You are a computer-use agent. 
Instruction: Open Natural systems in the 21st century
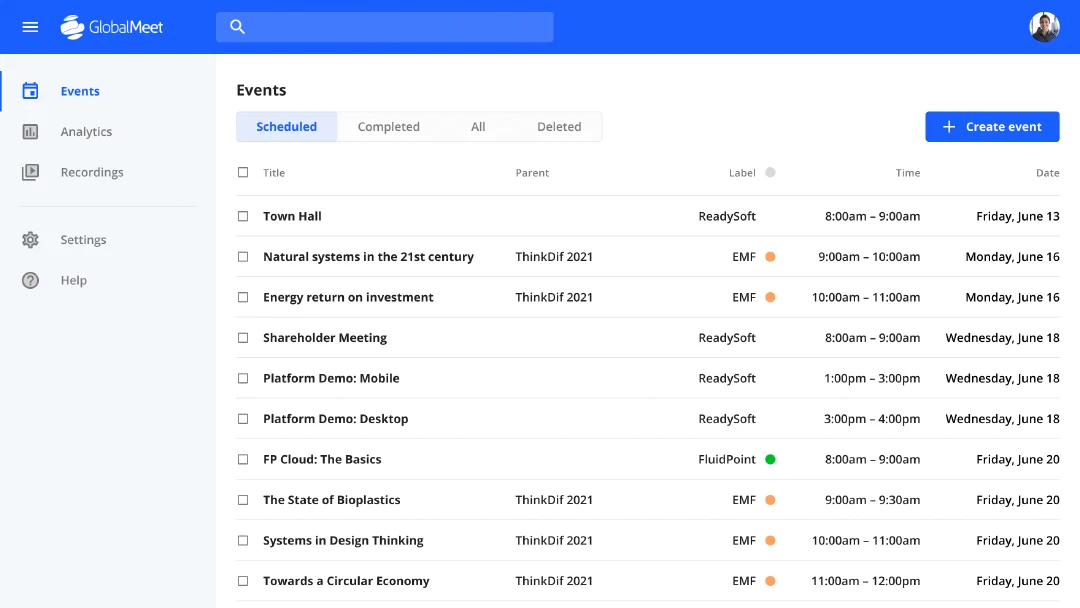pyautogui.click(x=368, y=257)
